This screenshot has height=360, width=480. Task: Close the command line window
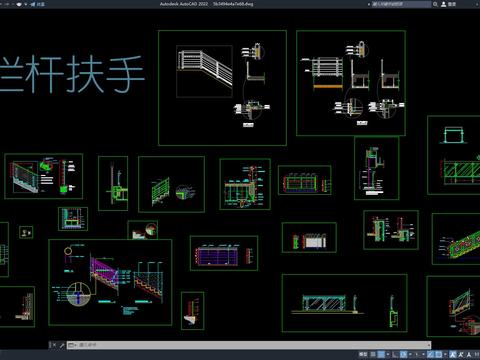click(54, 345)
